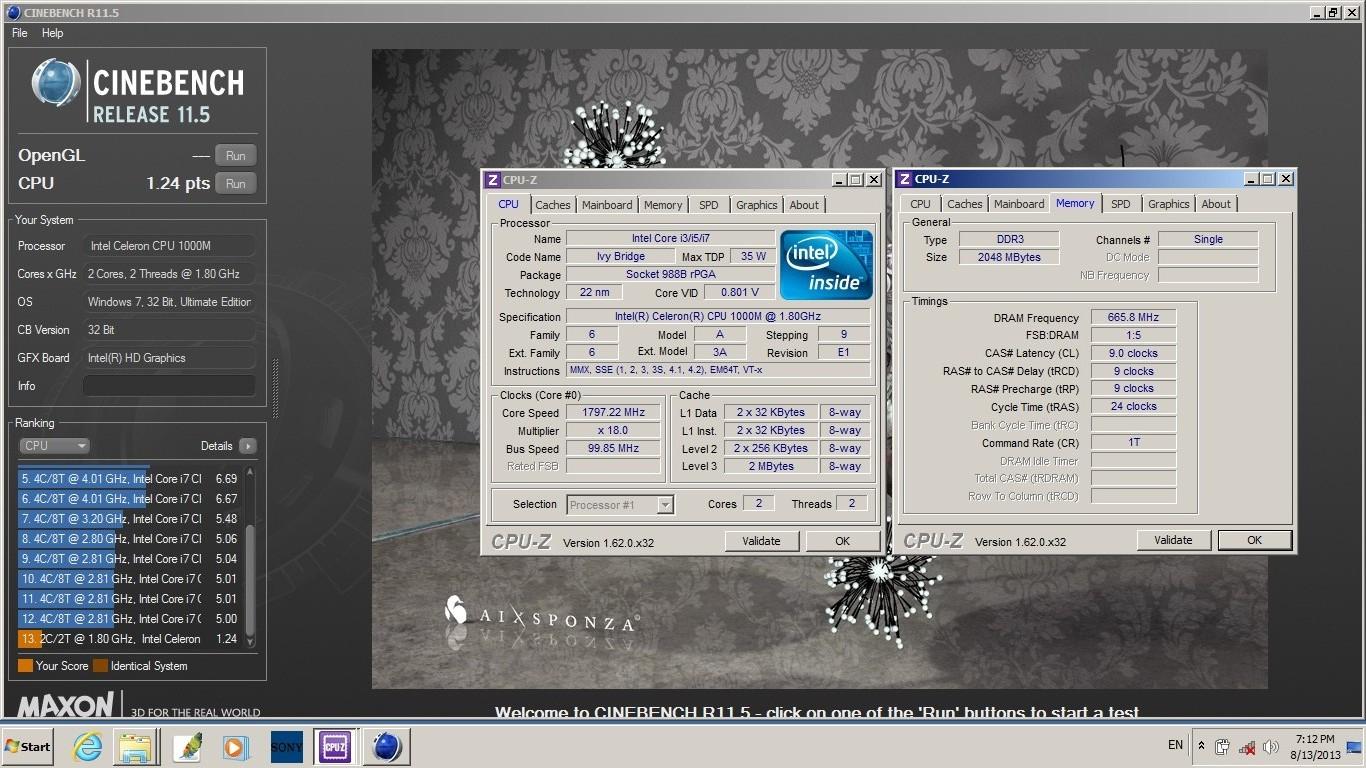The height and width of the screenshot is (768, 1366).
Task: Select ranking row 12 with score 5.00
Action: click(129, 619)
